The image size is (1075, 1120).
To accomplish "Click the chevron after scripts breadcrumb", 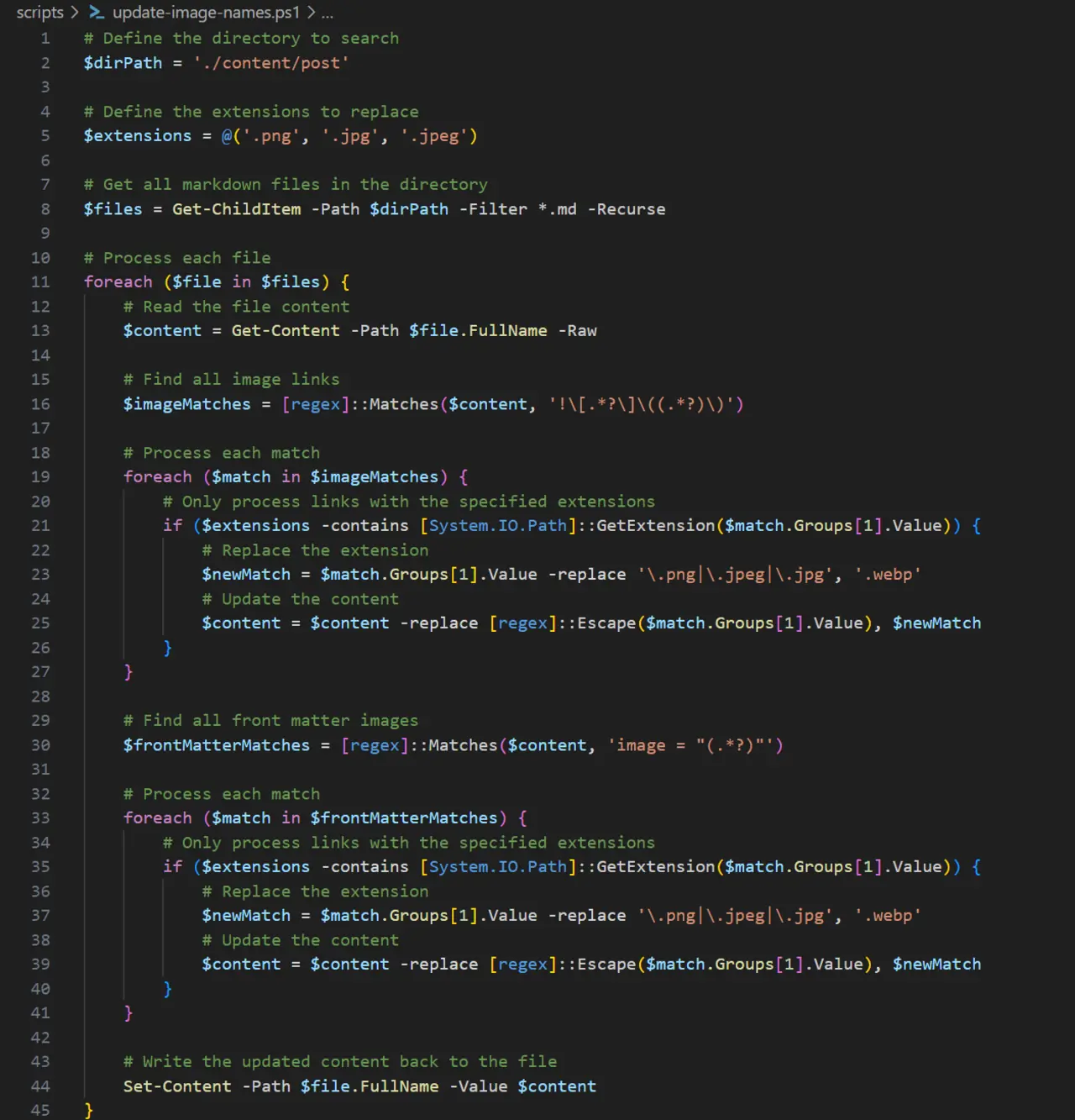I will tap(74, 13).
